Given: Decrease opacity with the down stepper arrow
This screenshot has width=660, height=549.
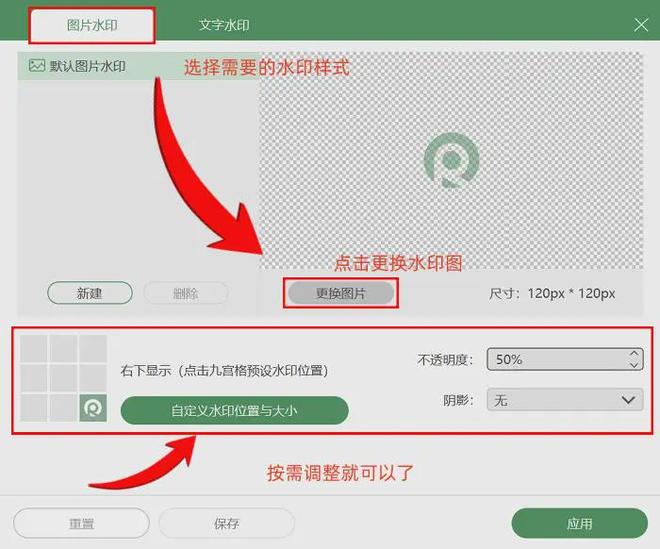Looking at the screenshot, I should pos(634,365).
